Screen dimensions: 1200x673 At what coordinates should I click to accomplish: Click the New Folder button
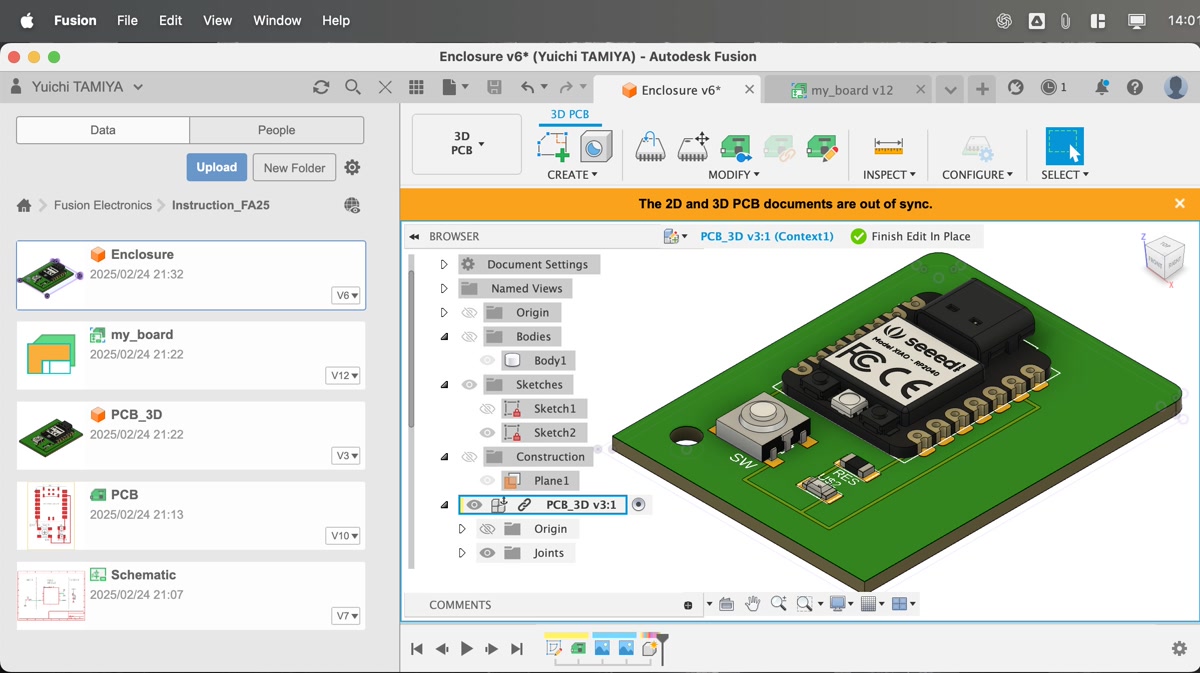click(x=294, y=167)
